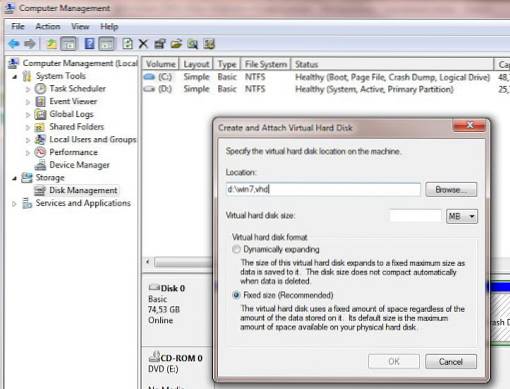Select Local Users and Groups icon
The width and height of the screenshot is (510, 389).
click(x=40, y=140)
